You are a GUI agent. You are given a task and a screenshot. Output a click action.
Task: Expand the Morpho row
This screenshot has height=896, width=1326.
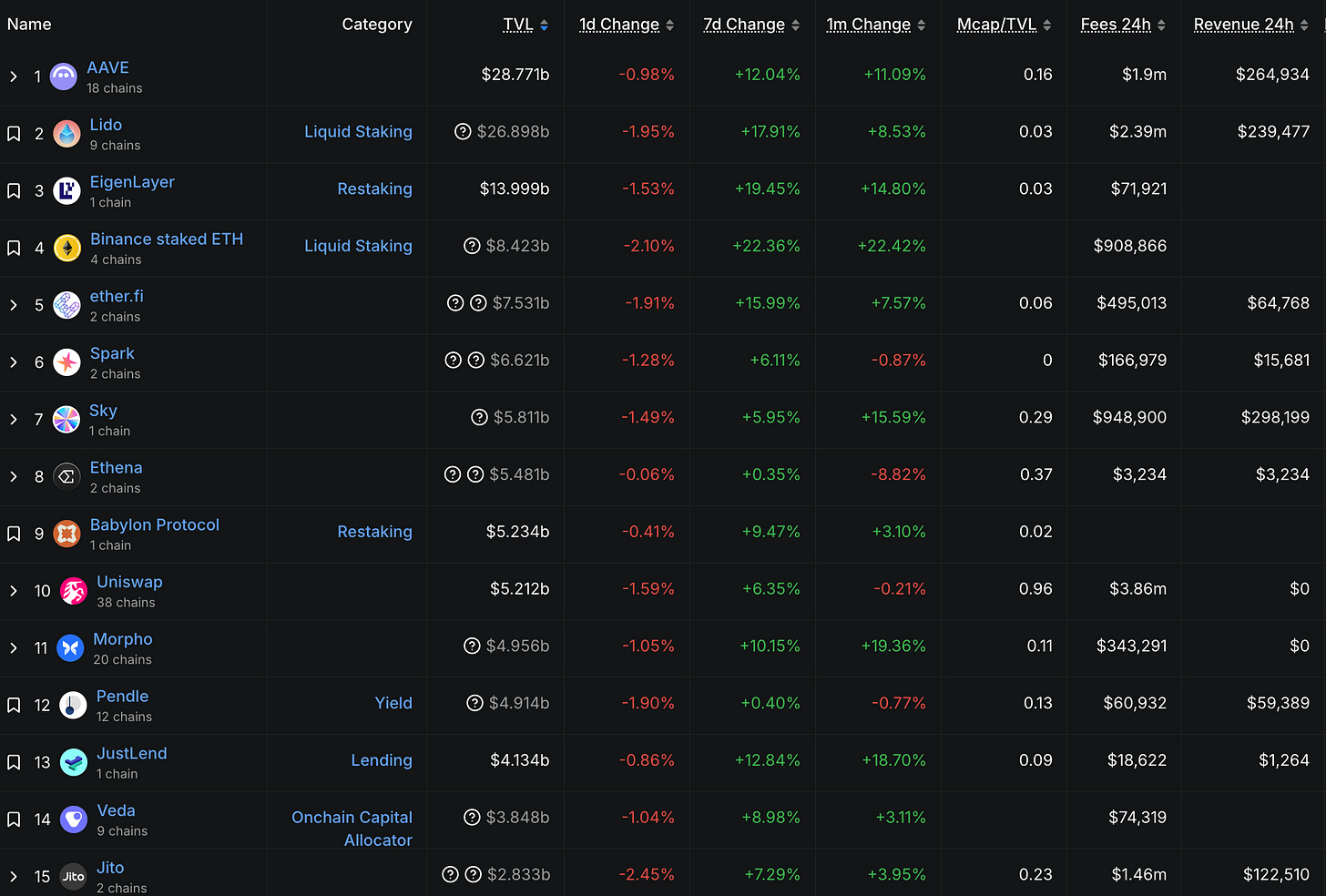coord(14,648)
